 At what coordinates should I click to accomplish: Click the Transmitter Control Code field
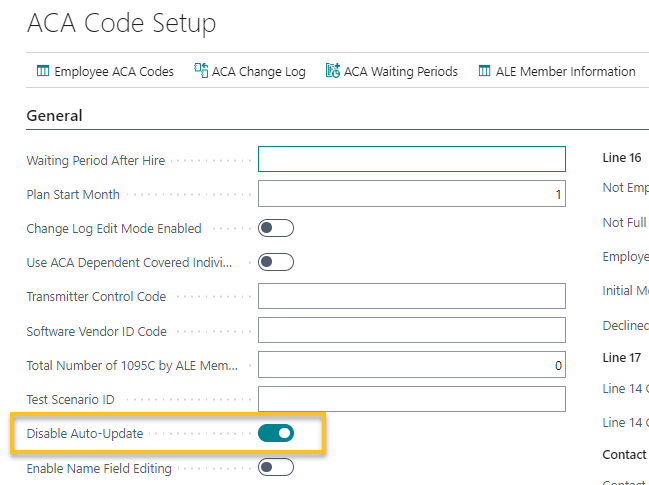click(x=411, y=297)
